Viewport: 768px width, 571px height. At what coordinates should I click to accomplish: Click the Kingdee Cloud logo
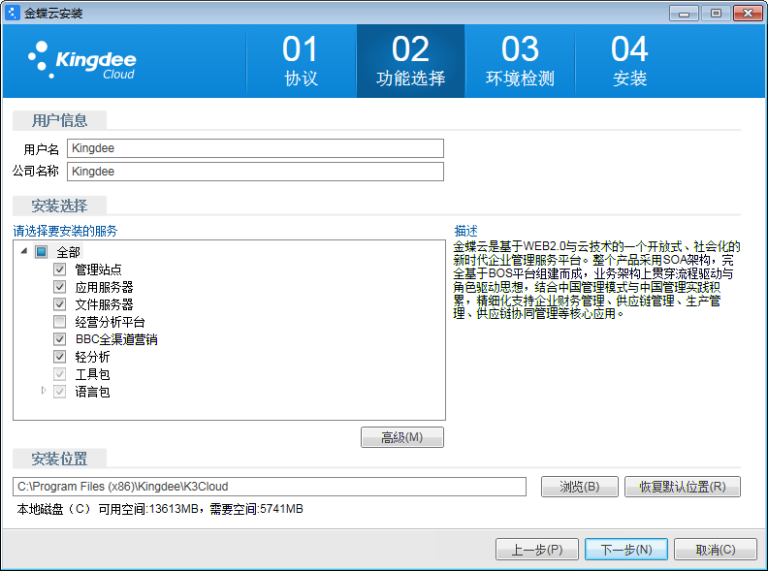[x=82, y=60]
